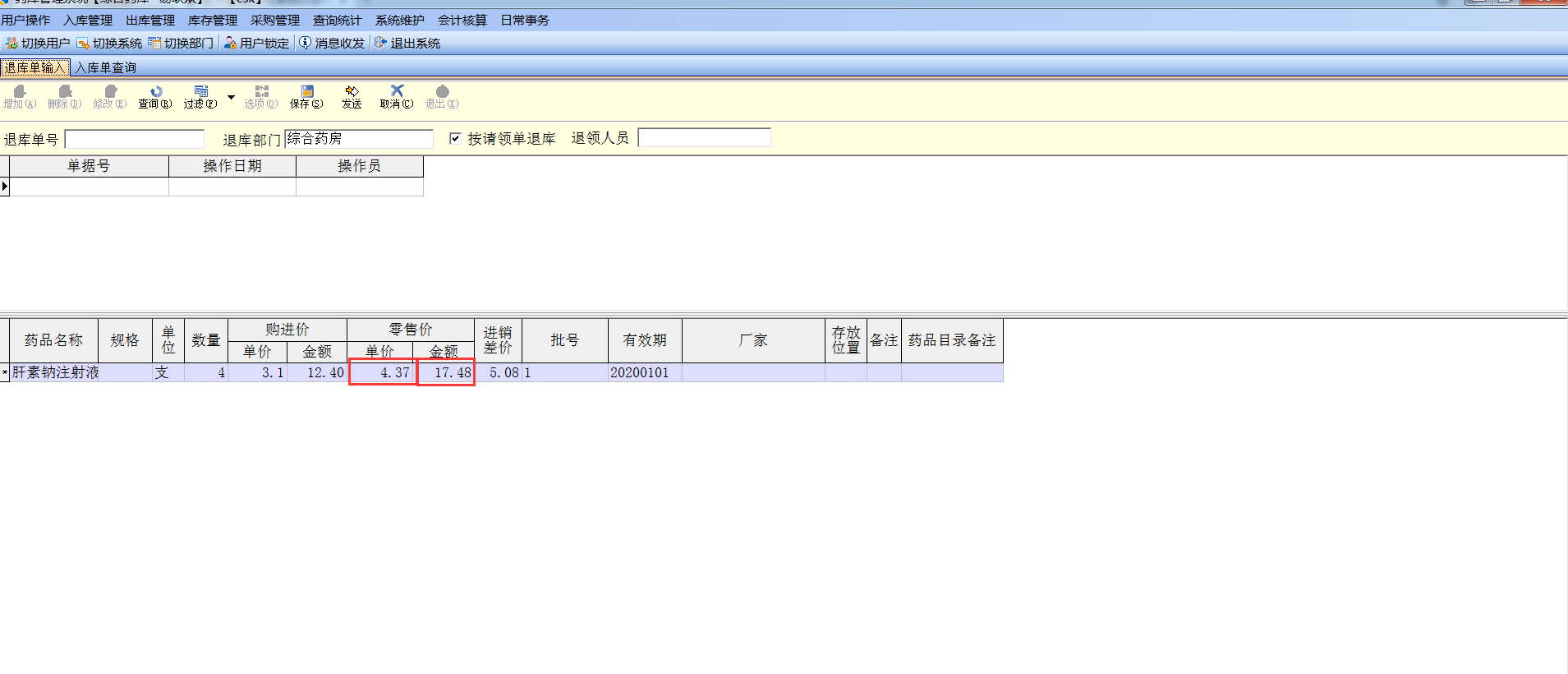Image resolution: width=1568 pixels, height=674 pixels.
Task: Open the 出库管理 menu
Action: click(x=150, y=20)
